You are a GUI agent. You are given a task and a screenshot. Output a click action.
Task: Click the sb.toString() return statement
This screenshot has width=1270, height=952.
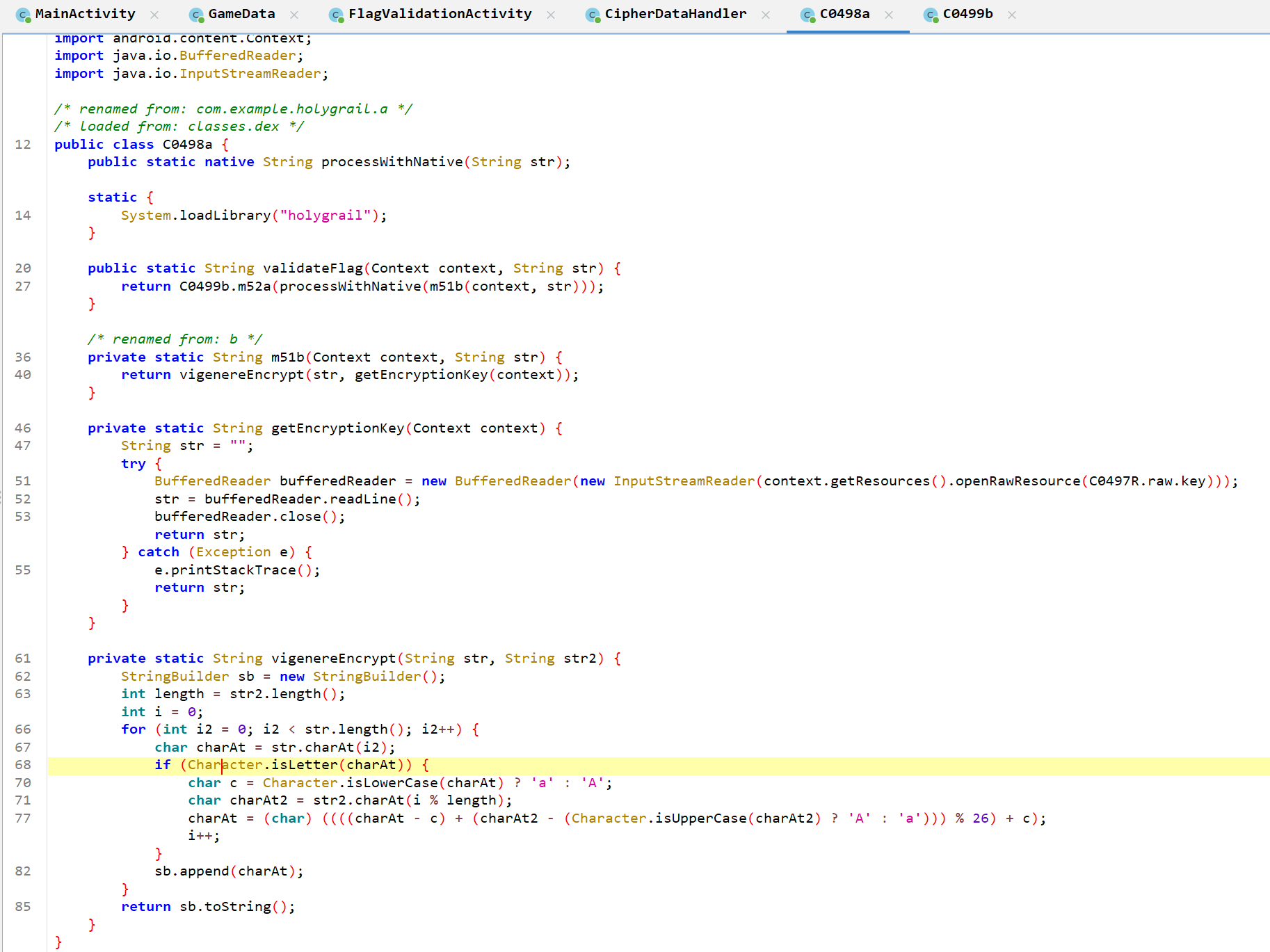[x=208, y=906]
